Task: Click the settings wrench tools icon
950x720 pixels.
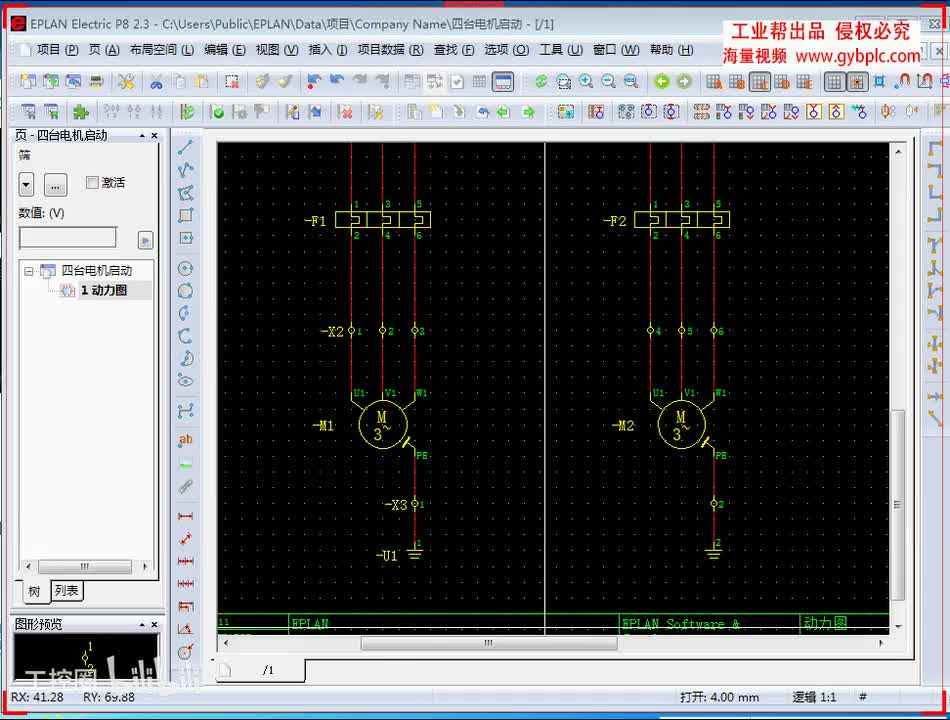Action: 126,82
